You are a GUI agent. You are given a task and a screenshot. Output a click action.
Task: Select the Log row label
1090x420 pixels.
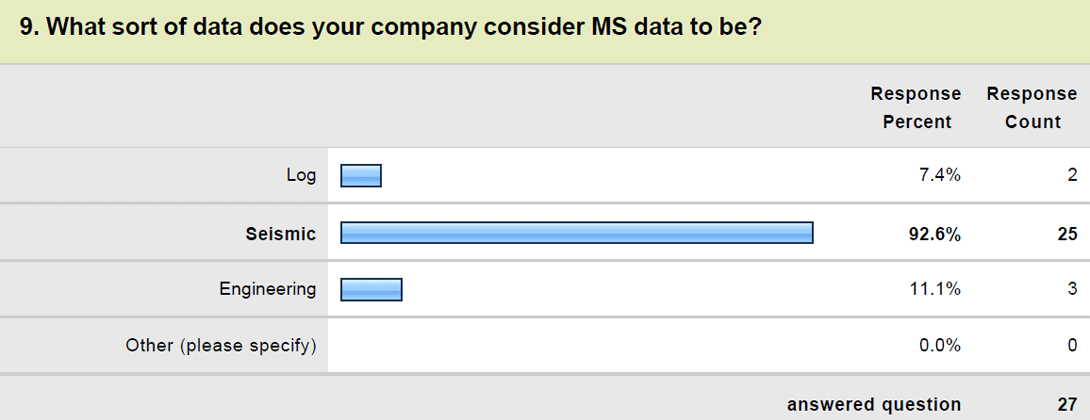point(301,176)
